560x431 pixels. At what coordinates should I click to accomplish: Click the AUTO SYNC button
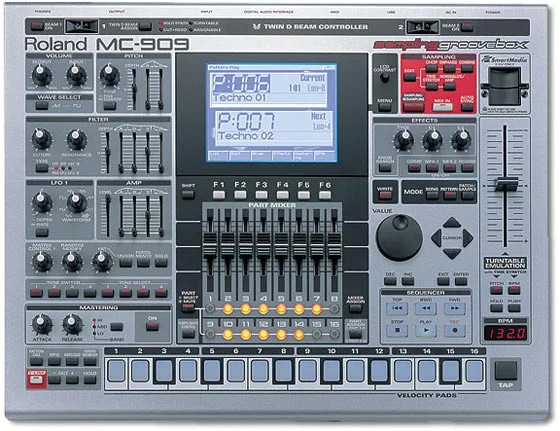(467, 107)
